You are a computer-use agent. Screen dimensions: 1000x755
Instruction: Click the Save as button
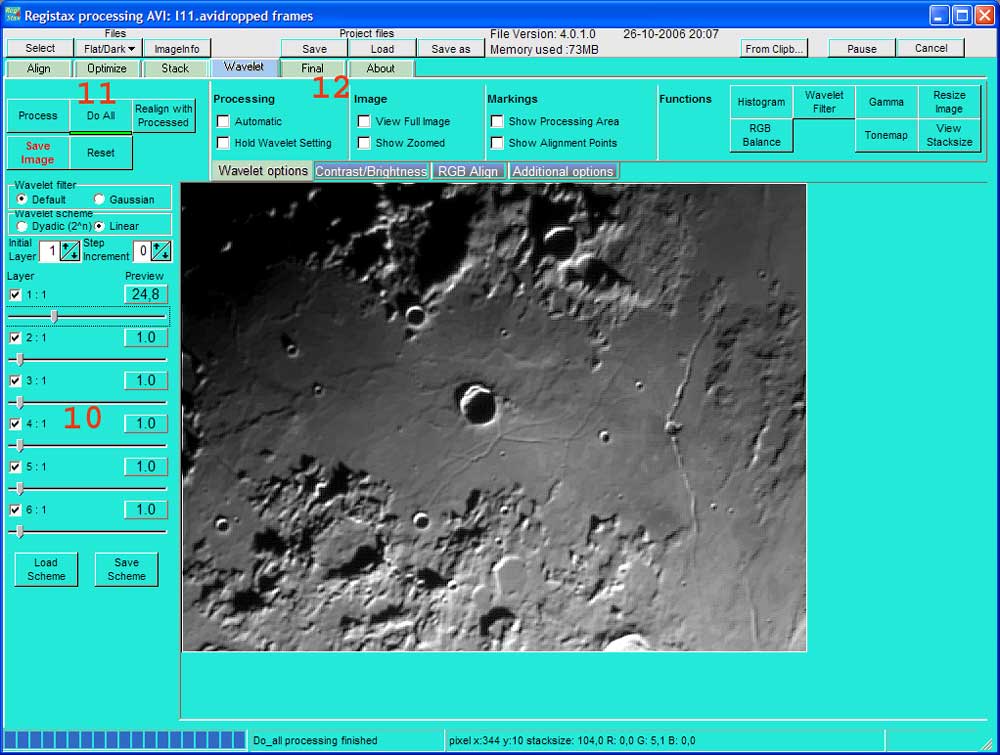click(x=451, y=48)
